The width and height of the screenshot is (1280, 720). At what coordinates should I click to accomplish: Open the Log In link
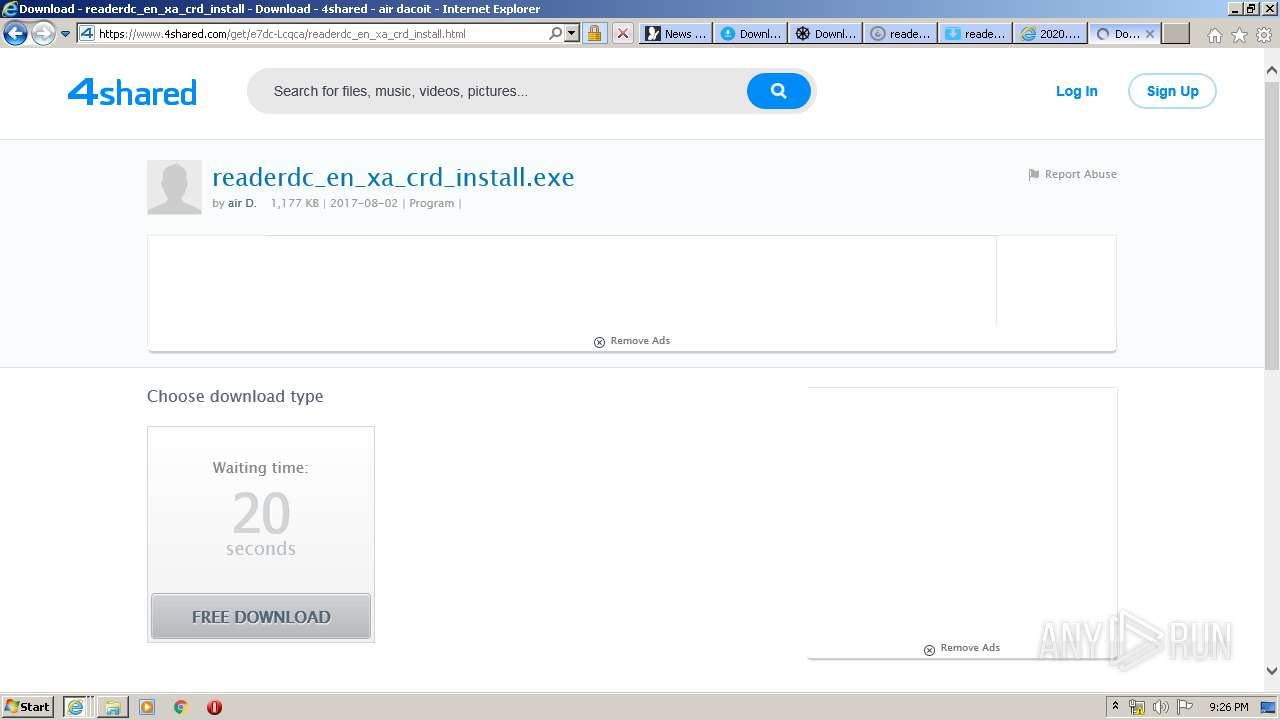pos(1076,91)
